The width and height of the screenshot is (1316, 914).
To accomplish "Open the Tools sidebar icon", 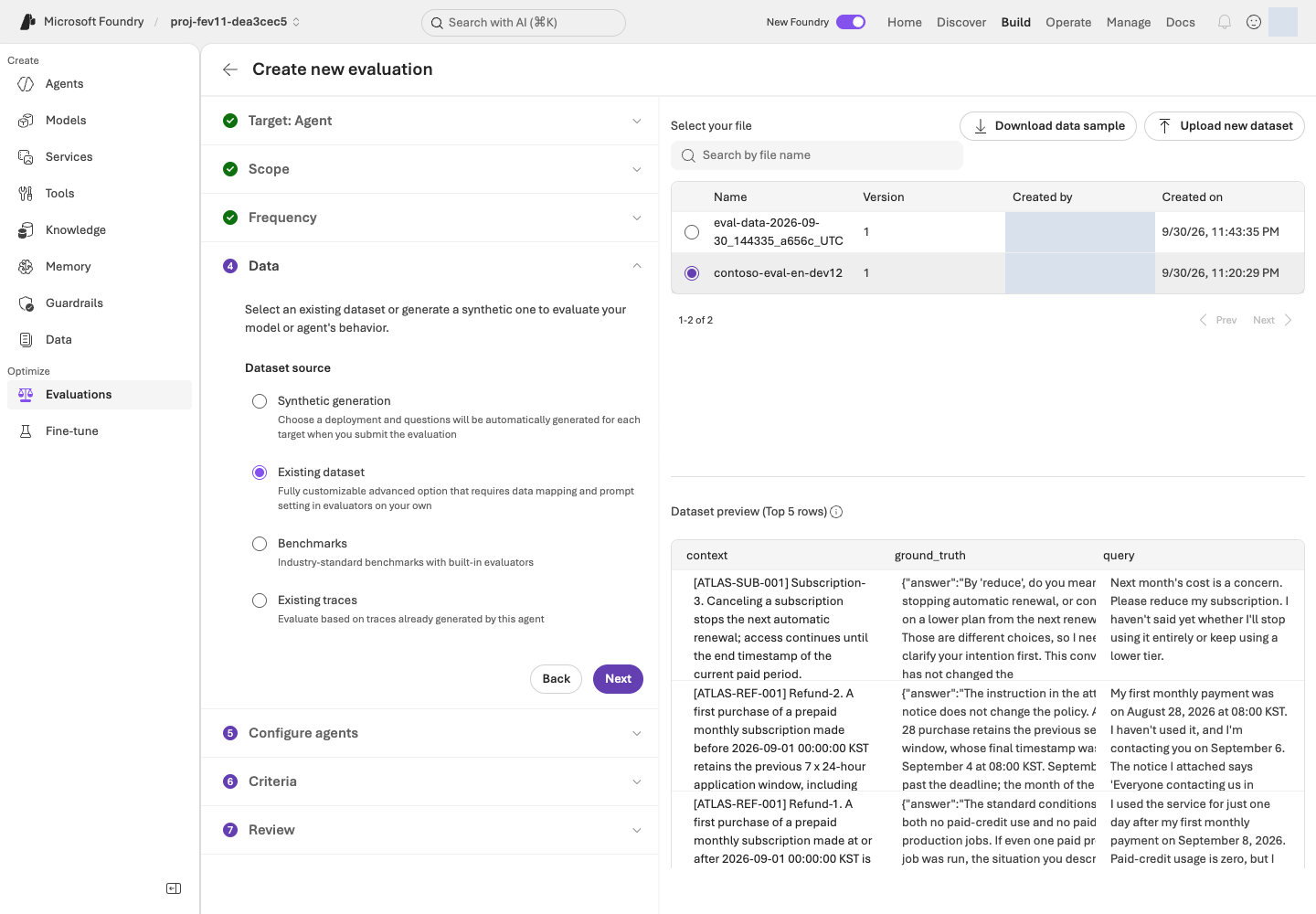I will point(26,194).
